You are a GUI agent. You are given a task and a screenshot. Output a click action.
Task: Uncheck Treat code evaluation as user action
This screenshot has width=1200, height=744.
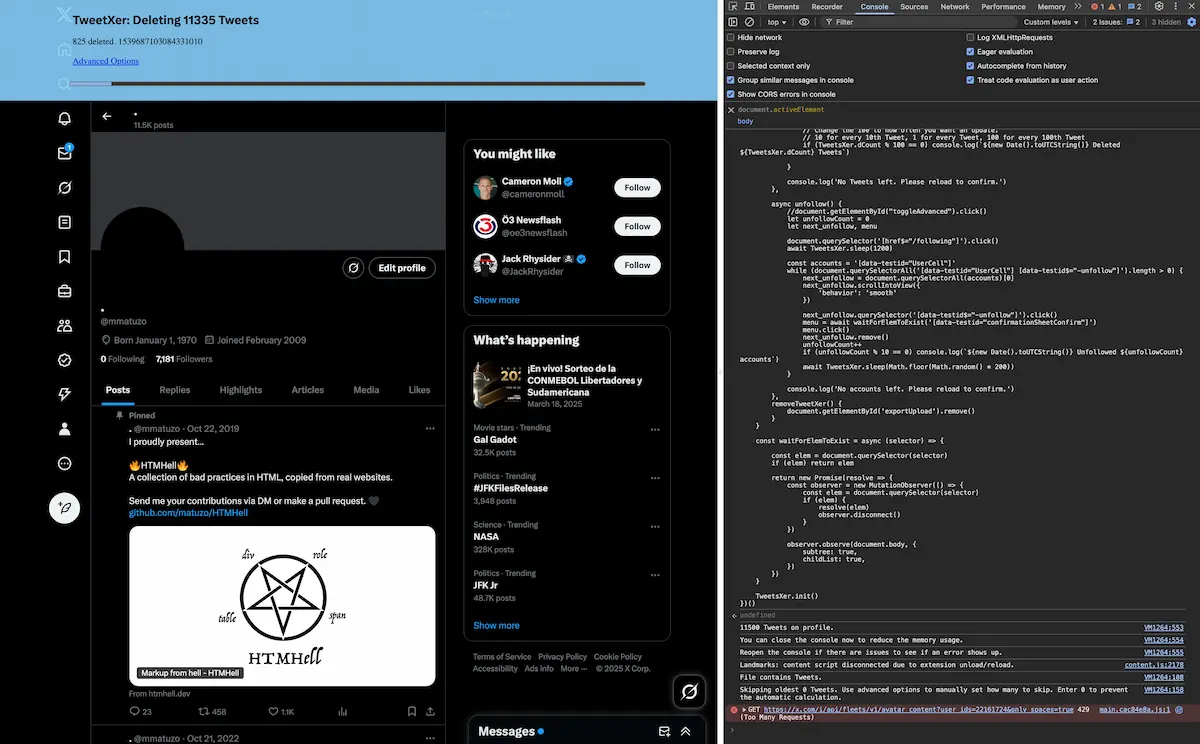tap(970, 80)
